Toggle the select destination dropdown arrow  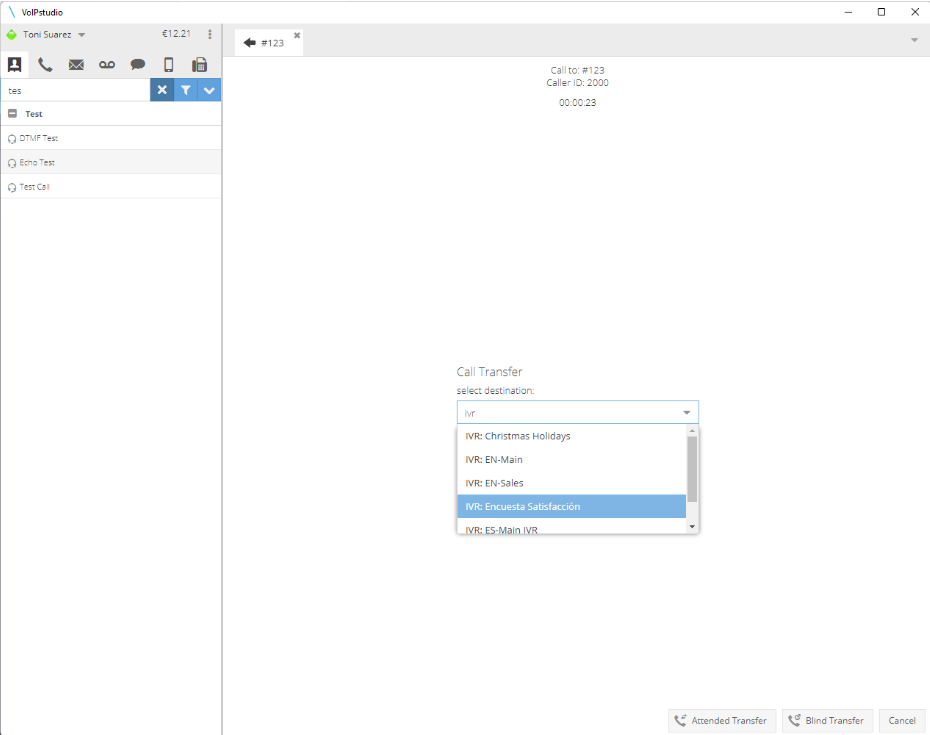[687, 413]
